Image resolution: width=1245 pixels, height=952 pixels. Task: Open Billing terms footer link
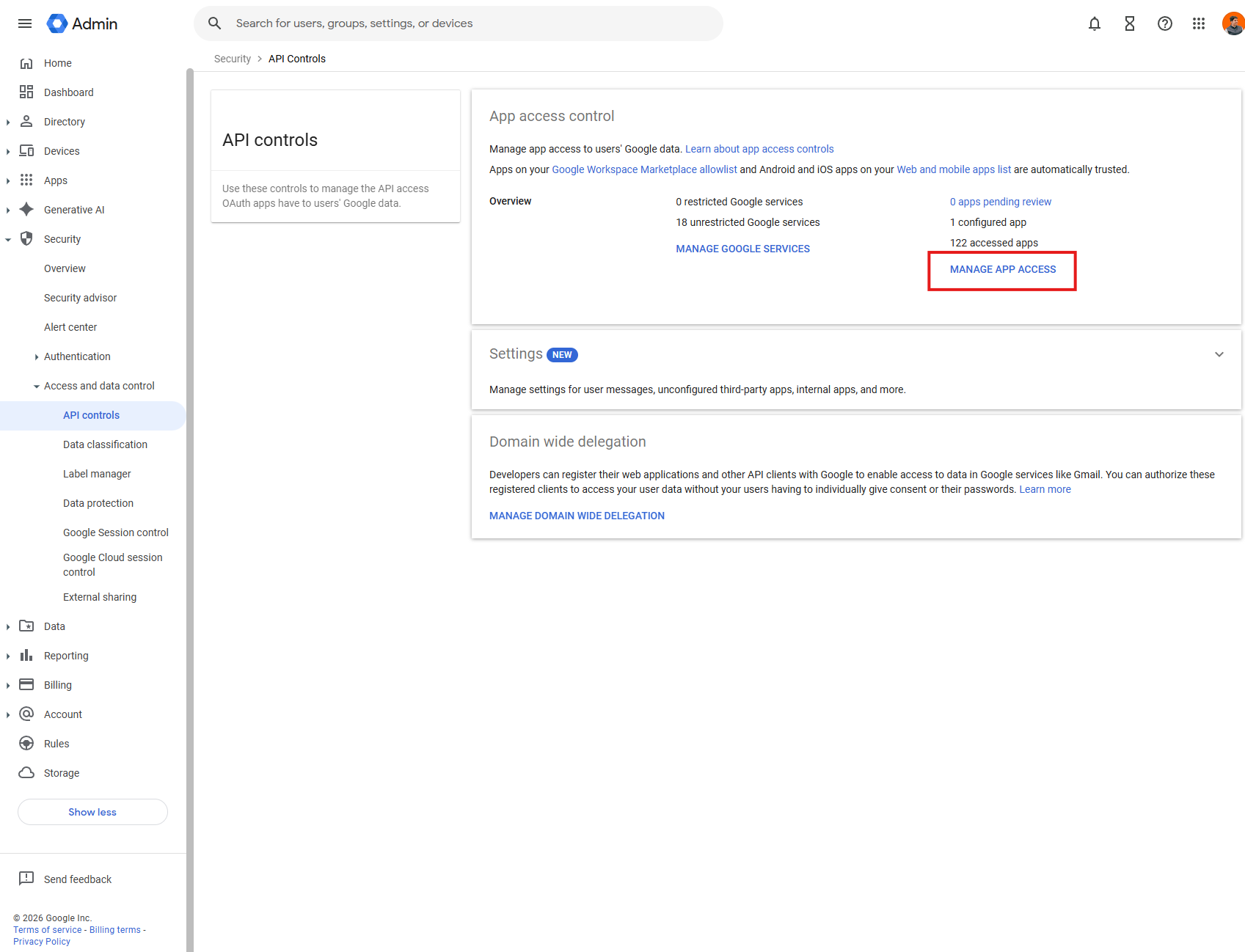click(x=115, y=930)
